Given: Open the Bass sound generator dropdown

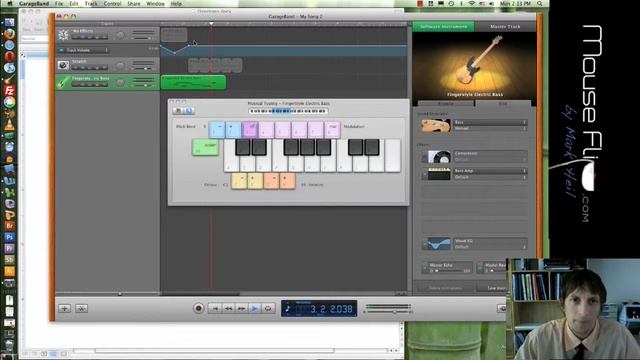Looking at the screenshot, I should 490,122.
